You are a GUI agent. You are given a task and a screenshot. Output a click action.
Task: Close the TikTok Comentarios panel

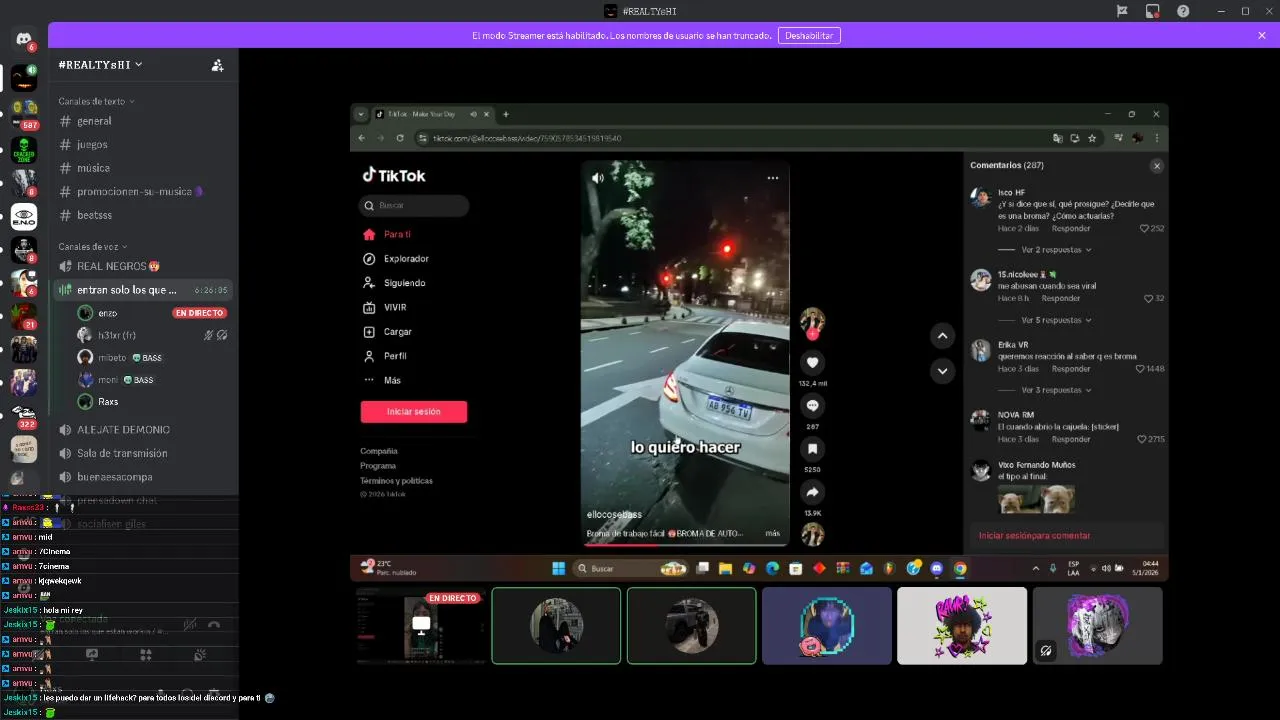(x=1157, y=166)
